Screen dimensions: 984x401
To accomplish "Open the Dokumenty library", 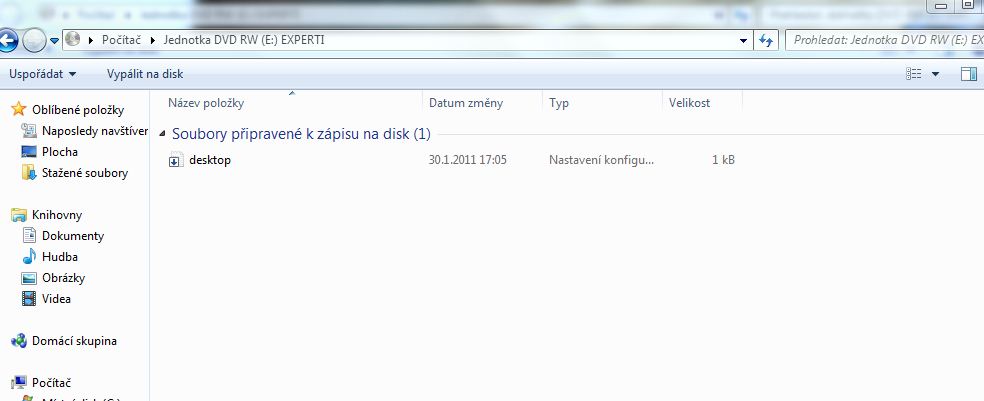I will [73, 236].
